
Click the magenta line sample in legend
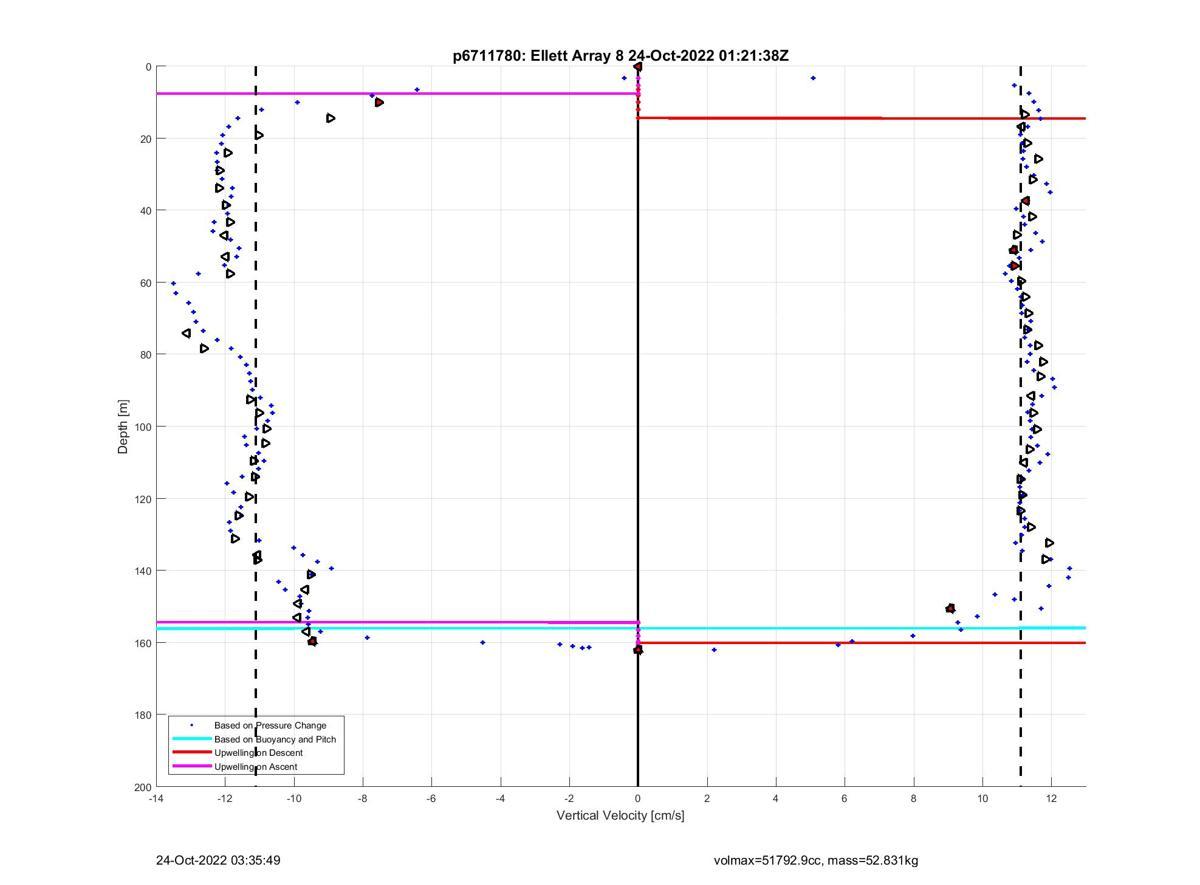(191, 767)
